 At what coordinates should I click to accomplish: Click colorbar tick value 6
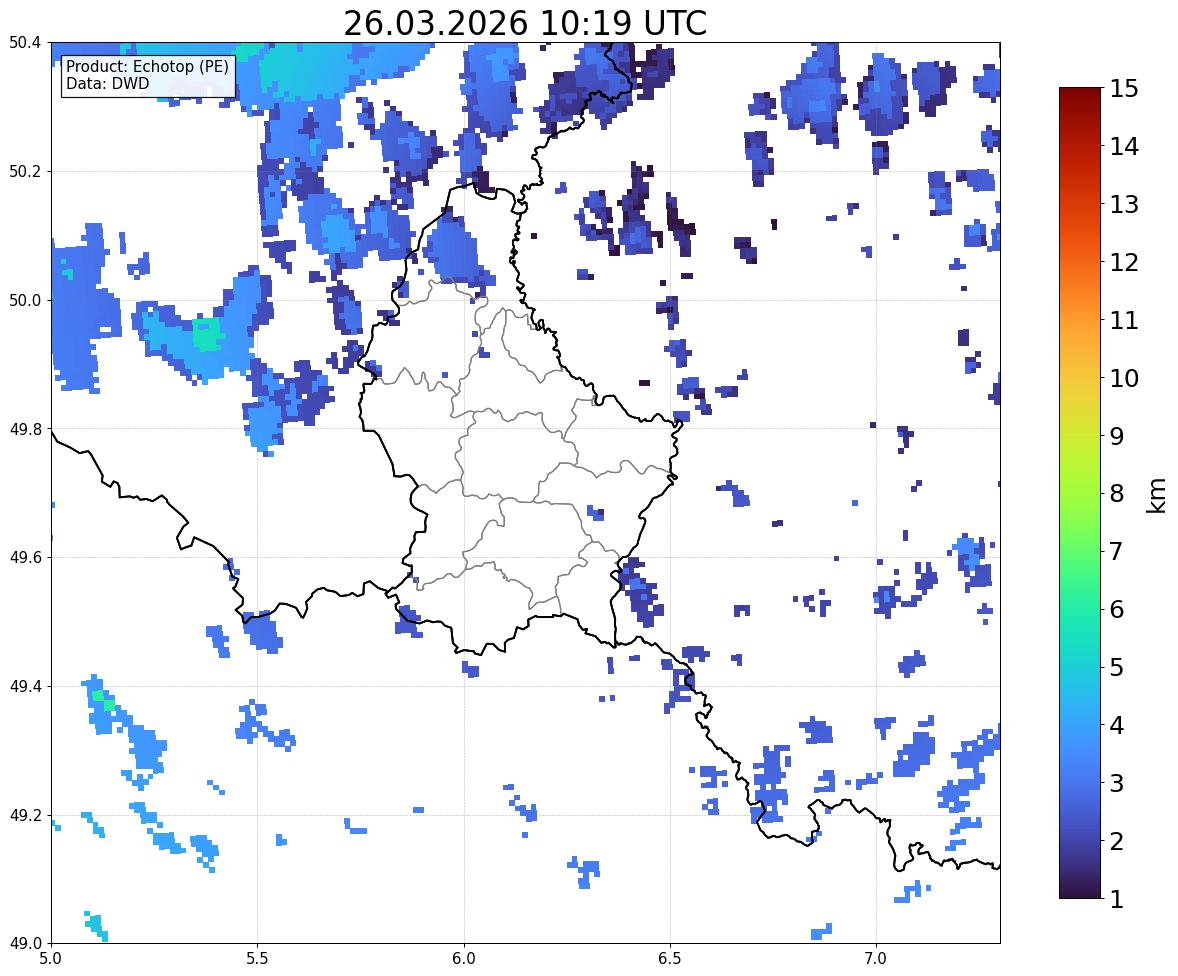1117,609
